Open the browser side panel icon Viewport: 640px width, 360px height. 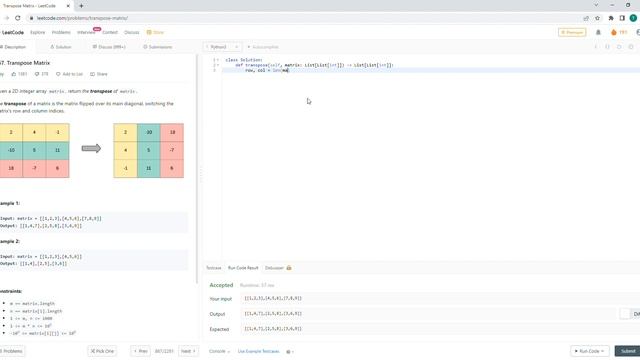pos(622,18)
